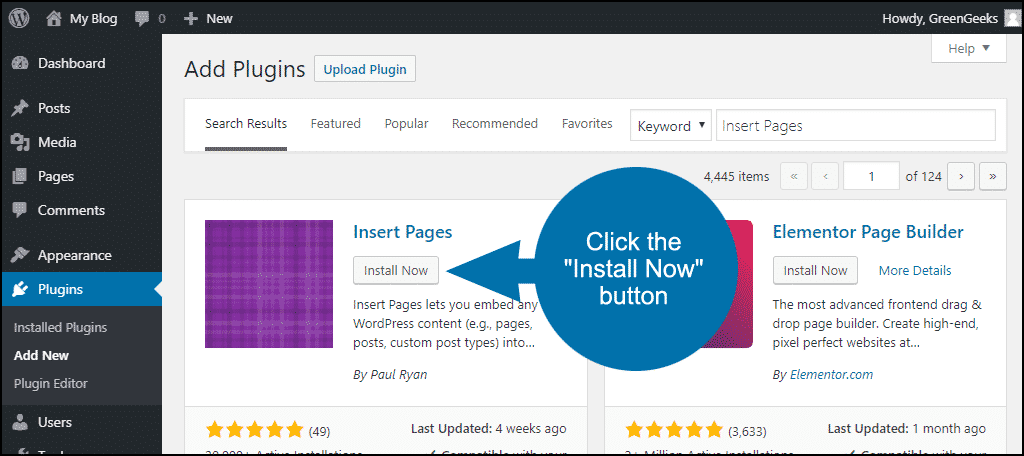Click the Media library icon
The width and height of the screenshot is (1024, 456).
(20, 142)
